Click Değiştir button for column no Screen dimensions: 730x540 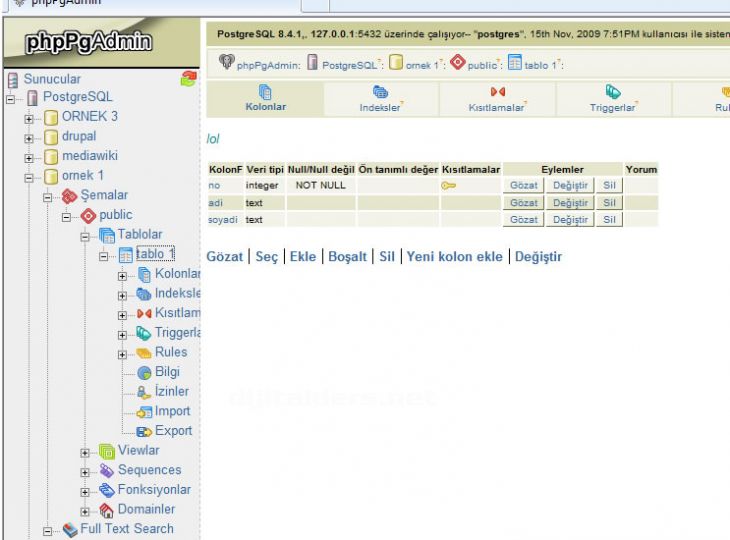(x=570, y=185)
